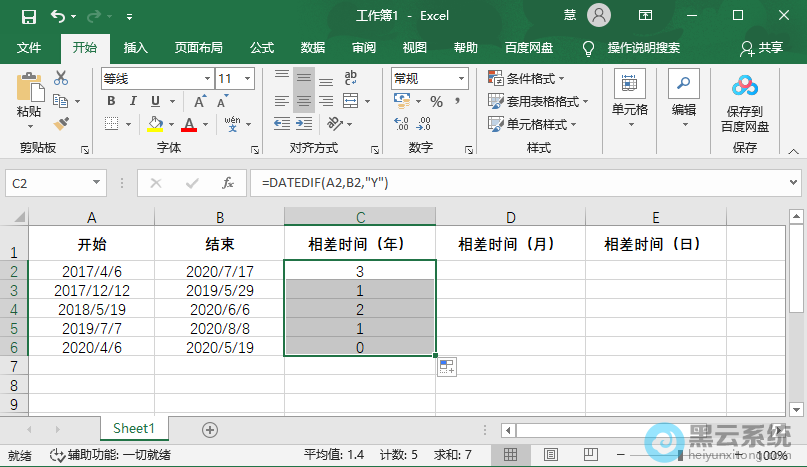Switch to the 插入 ribbon tab
807x467 pixels.
coord(135,47)
